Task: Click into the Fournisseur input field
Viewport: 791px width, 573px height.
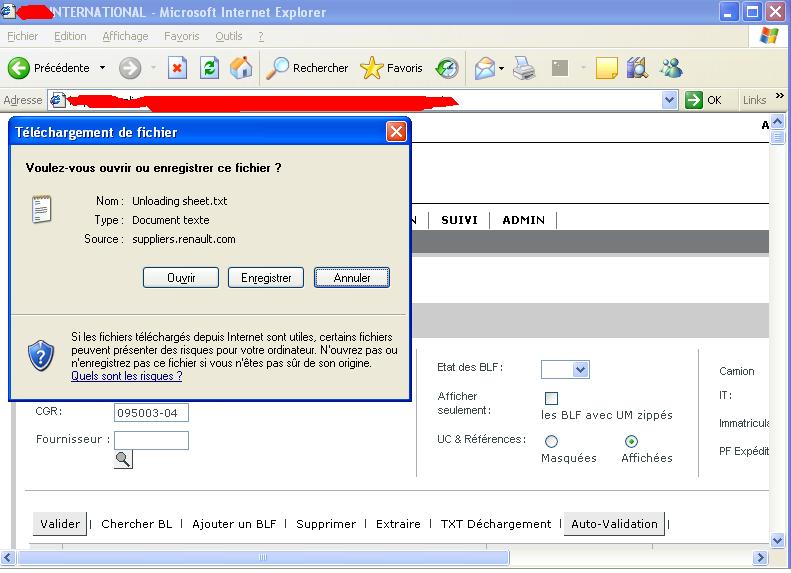Action: [151, 440]
